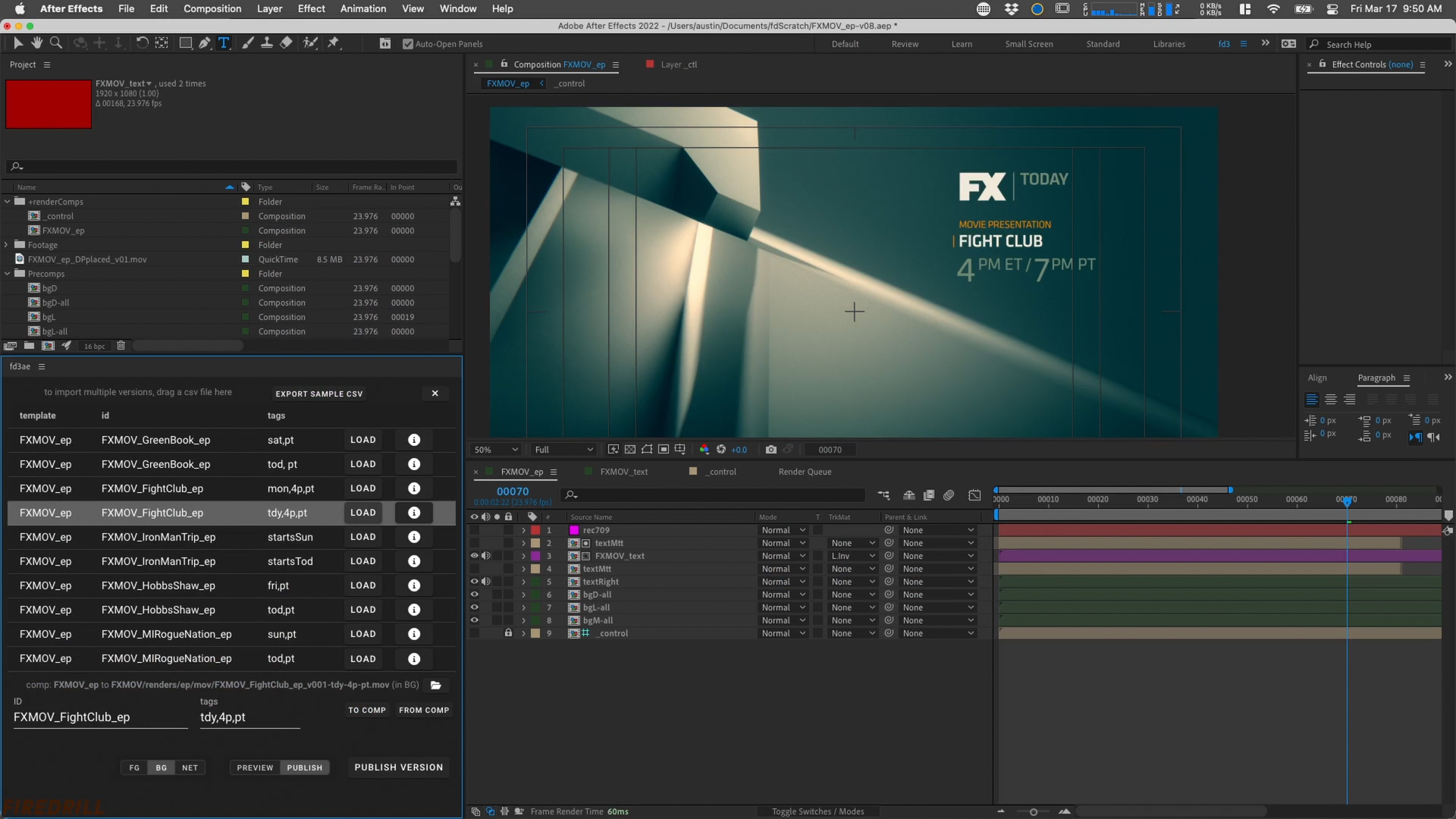Viewport: 1456px width, 819px height.
Task: Activate the Type tool
Action: click(224, 43)
